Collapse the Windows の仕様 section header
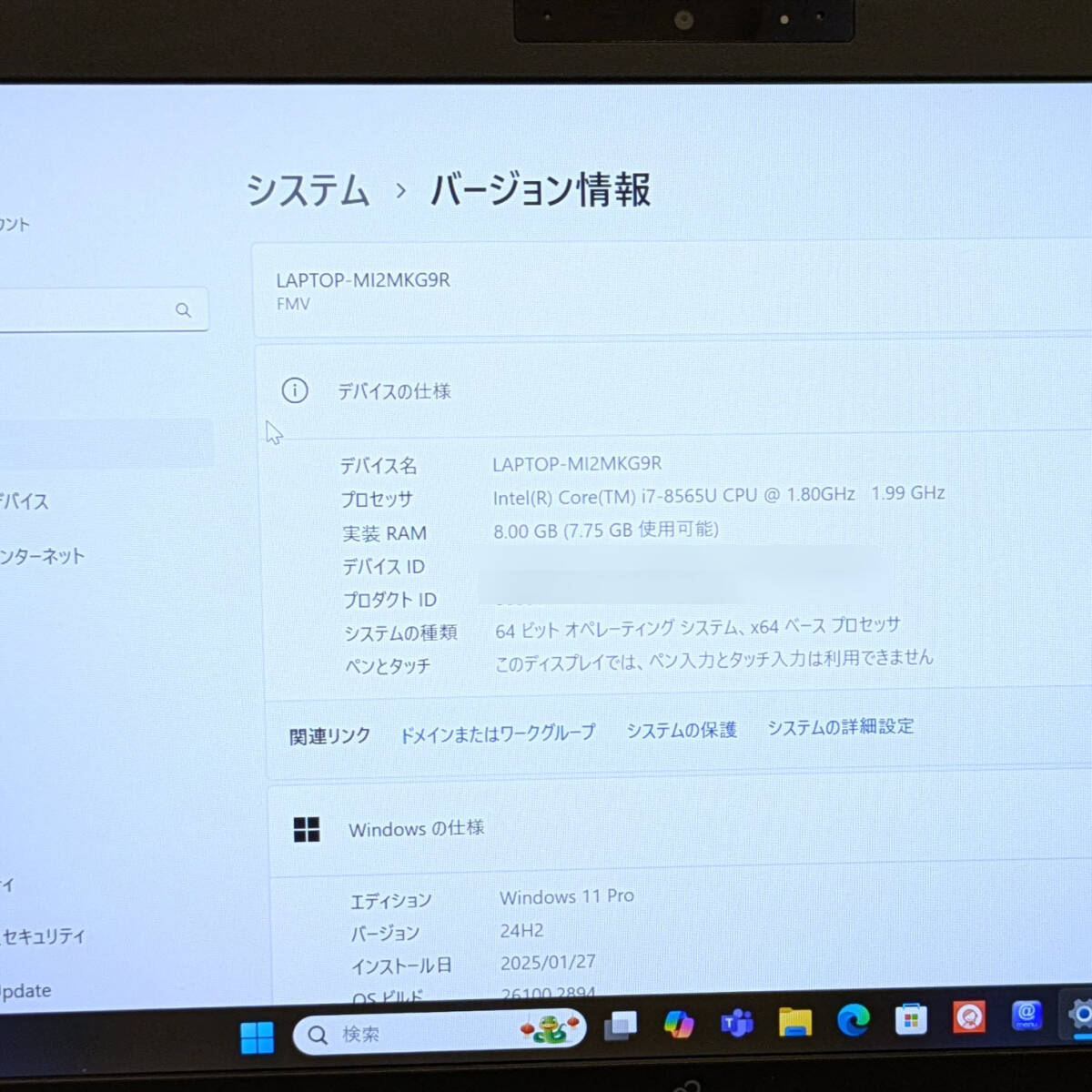This screenshot has height=1092, width=1092. [x=680, y=826]
